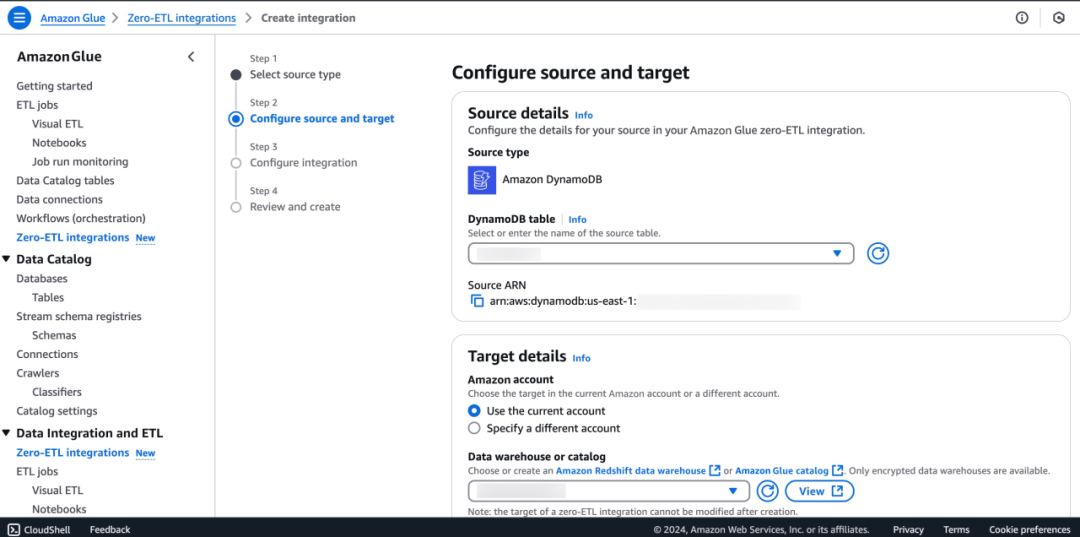Viewport: 1080px width, 537px height.
Task: Go to Step 1 Select source type
Action: point(295,74)
